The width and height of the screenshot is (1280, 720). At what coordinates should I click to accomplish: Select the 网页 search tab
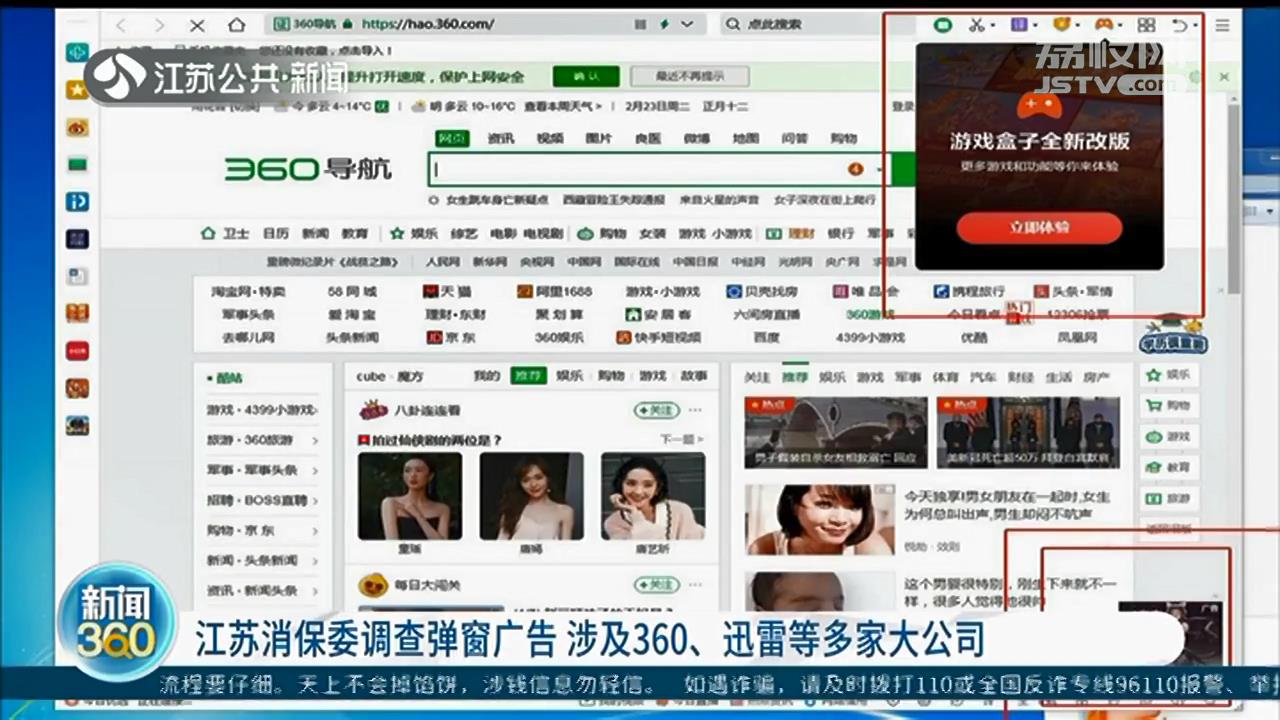point(453,138)
